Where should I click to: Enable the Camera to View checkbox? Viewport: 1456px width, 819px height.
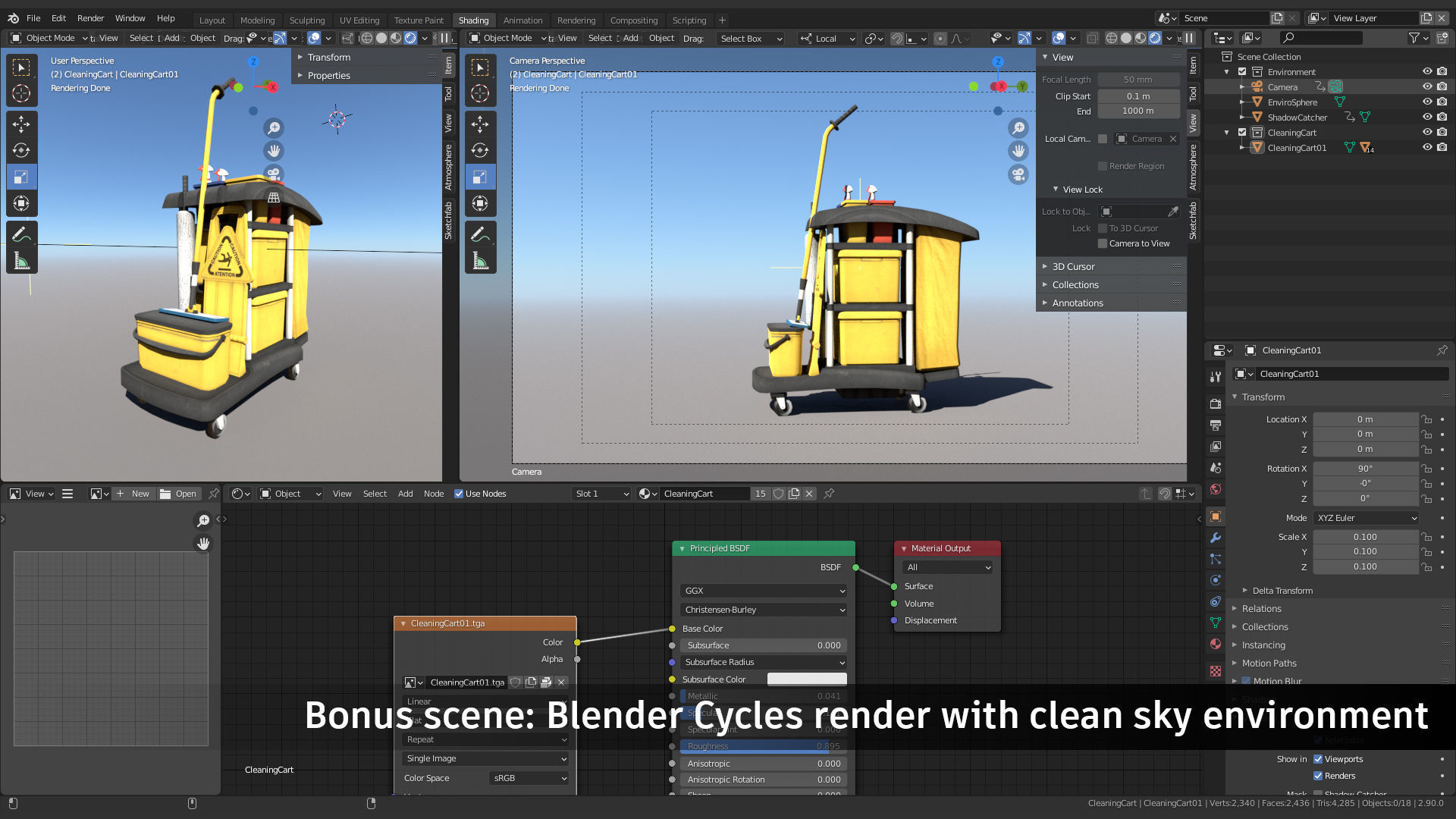[x=1103, y=243]
